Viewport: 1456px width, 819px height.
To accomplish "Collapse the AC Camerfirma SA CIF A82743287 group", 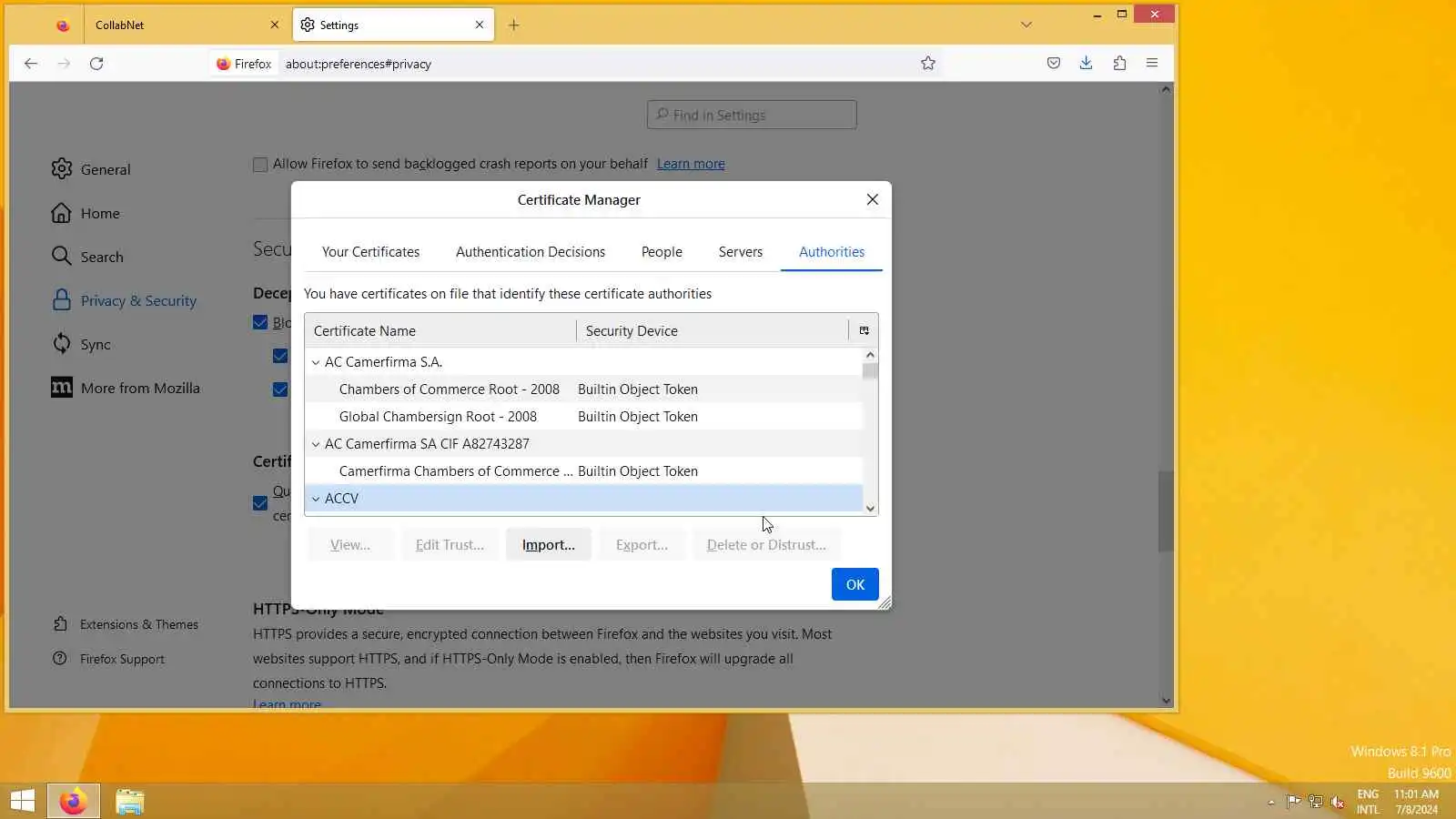I will pyautogui.click(x=316, y=444).
